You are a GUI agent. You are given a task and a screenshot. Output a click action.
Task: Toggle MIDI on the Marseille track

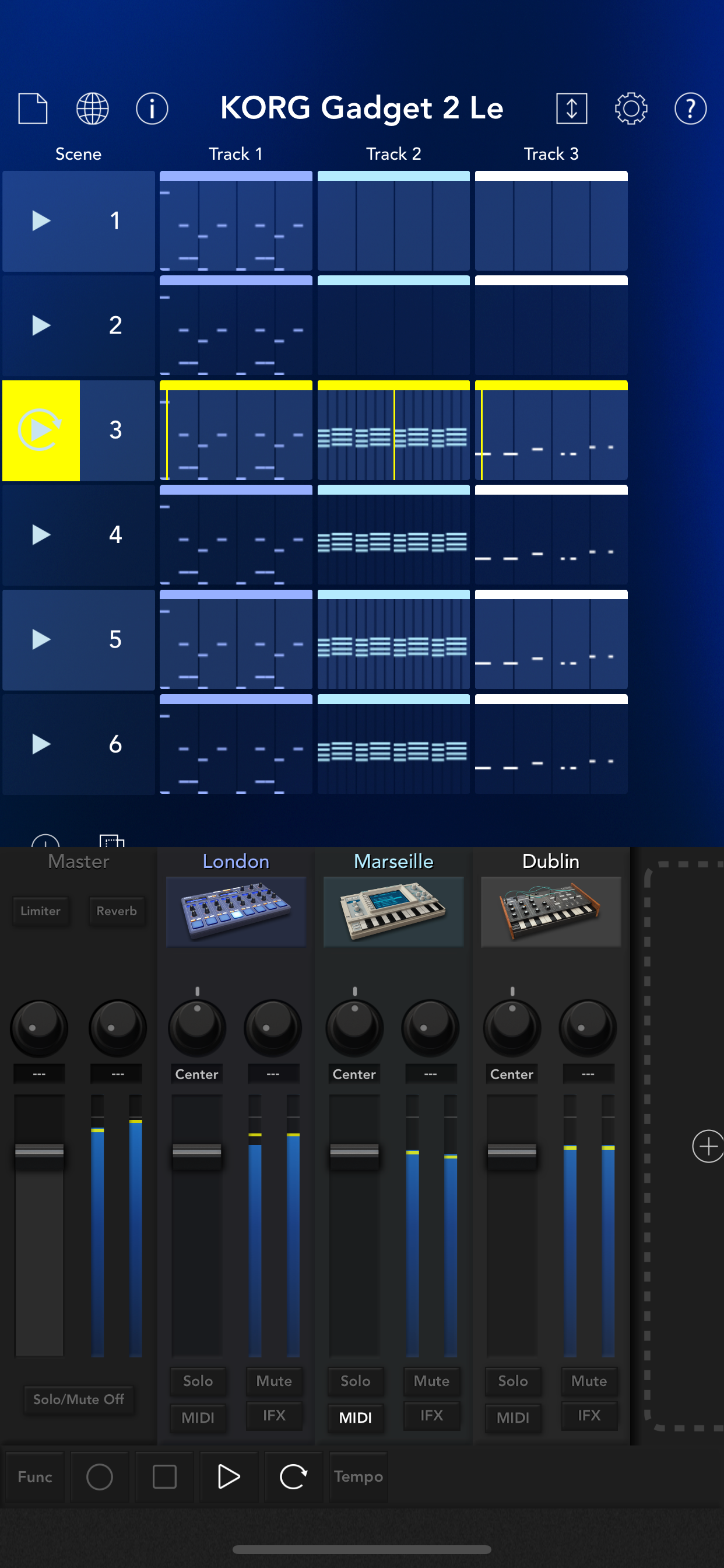click(x=356, y=1417)
